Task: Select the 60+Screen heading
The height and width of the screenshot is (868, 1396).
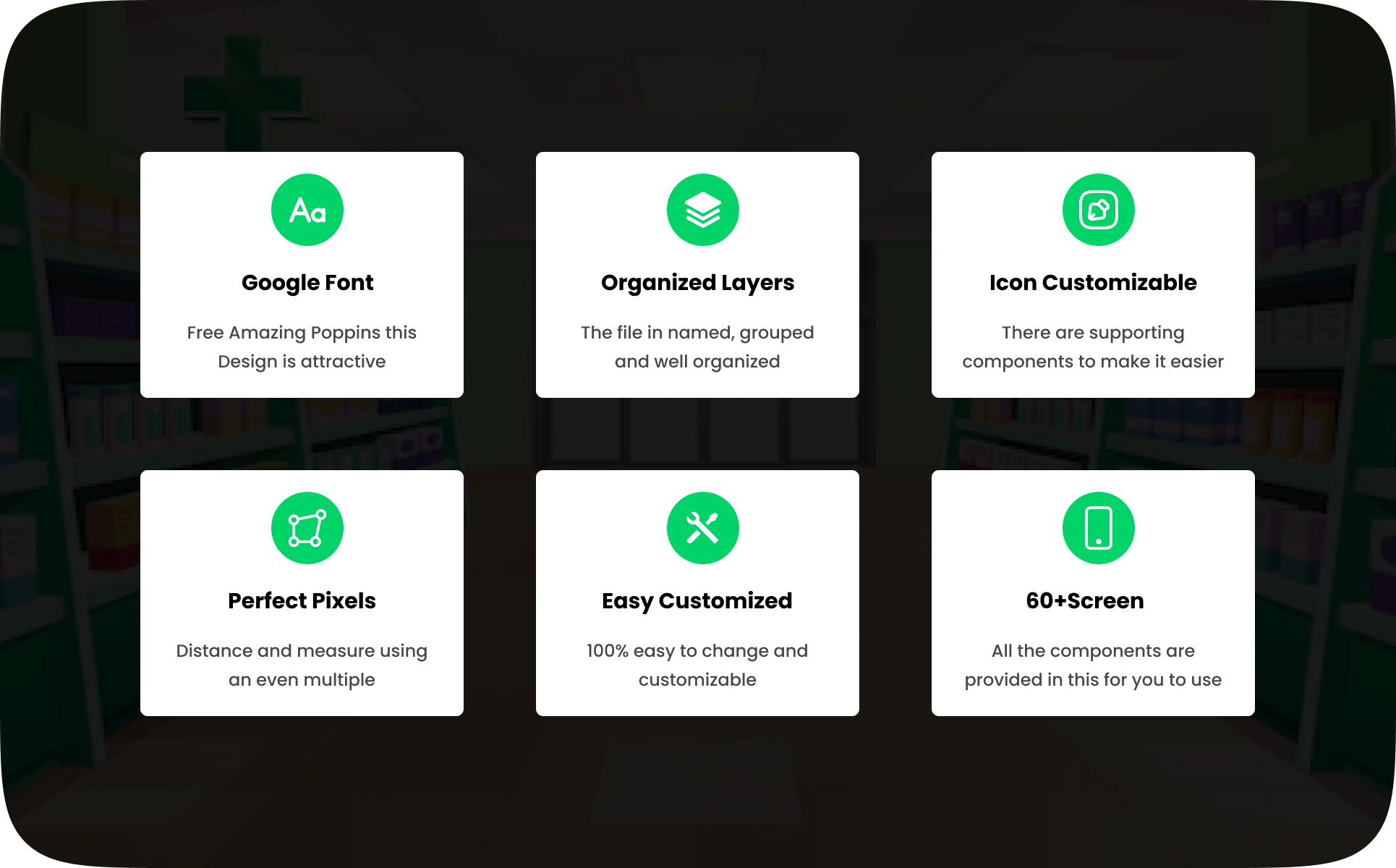Action: tap(1084, 601)
